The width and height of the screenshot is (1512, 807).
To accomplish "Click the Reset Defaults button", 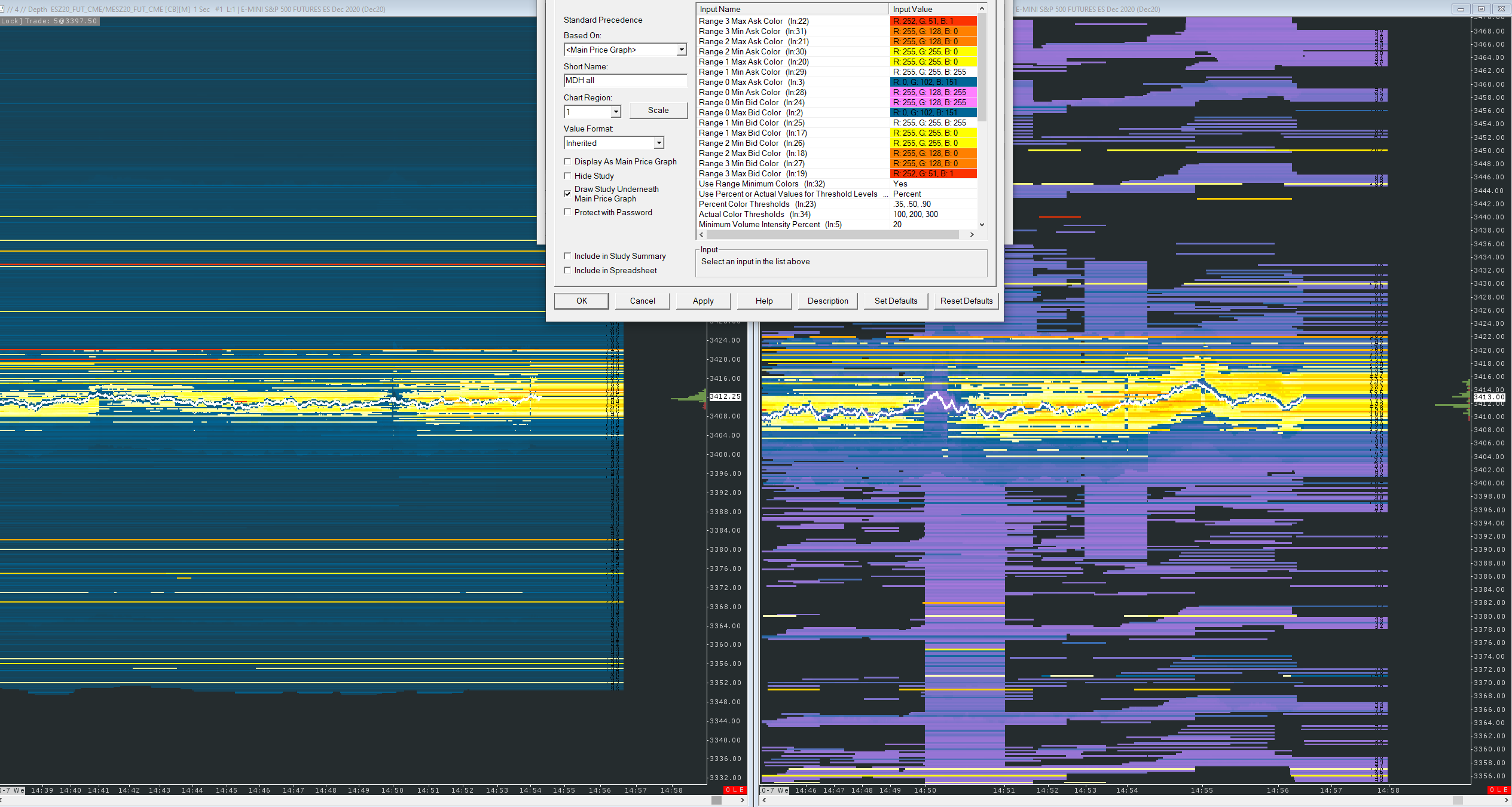I will (x=966, y=301).
